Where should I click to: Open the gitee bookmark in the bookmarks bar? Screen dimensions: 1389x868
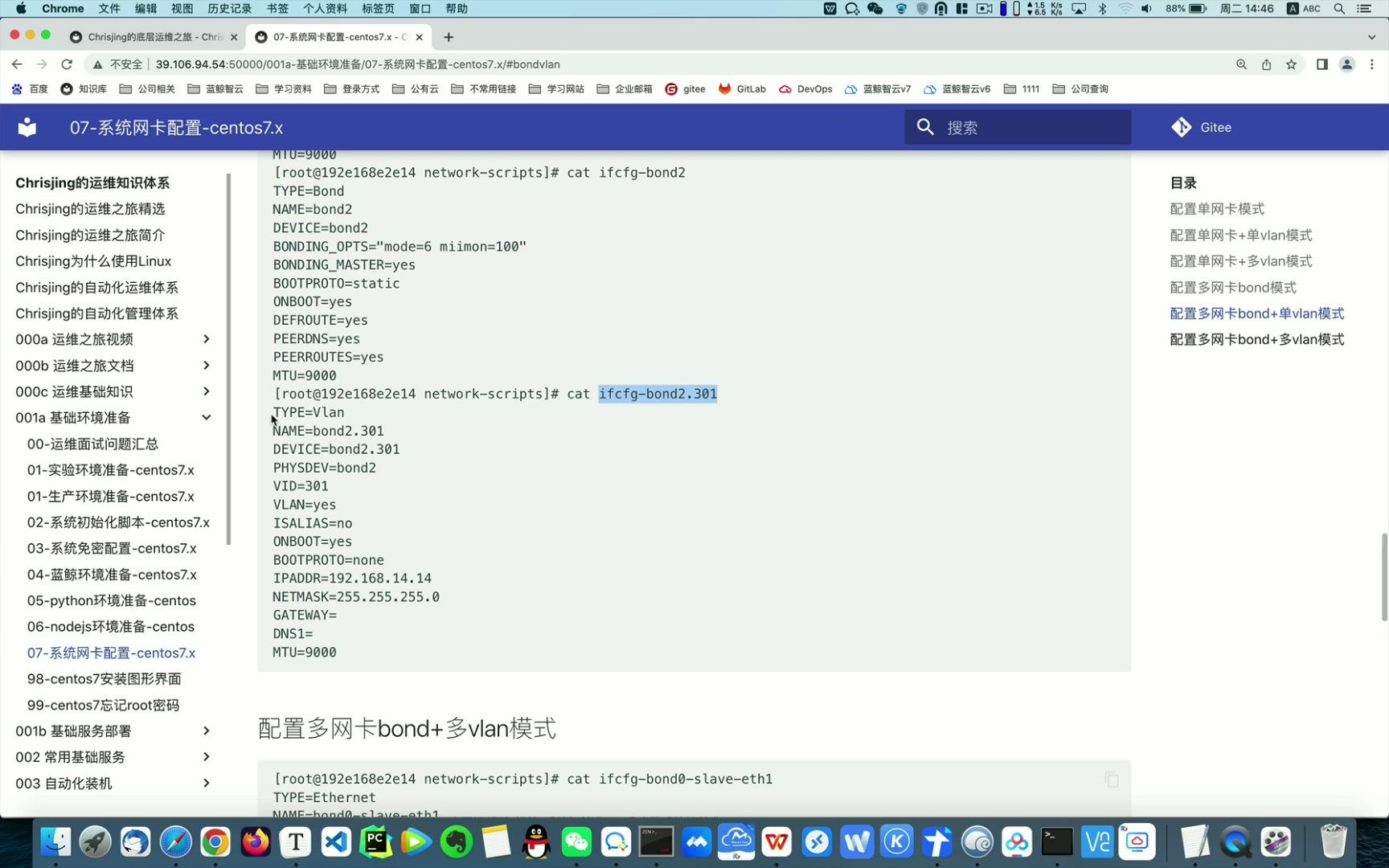685,89
